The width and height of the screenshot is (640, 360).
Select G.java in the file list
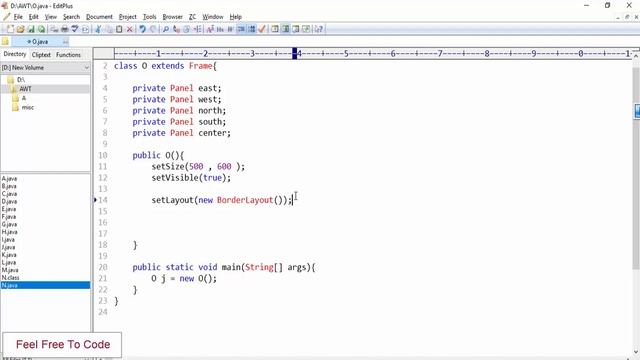(9, 224)
